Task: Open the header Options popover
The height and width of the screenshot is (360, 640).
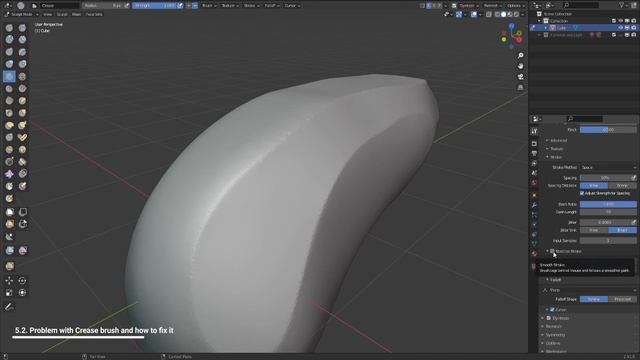Action: 516,6
